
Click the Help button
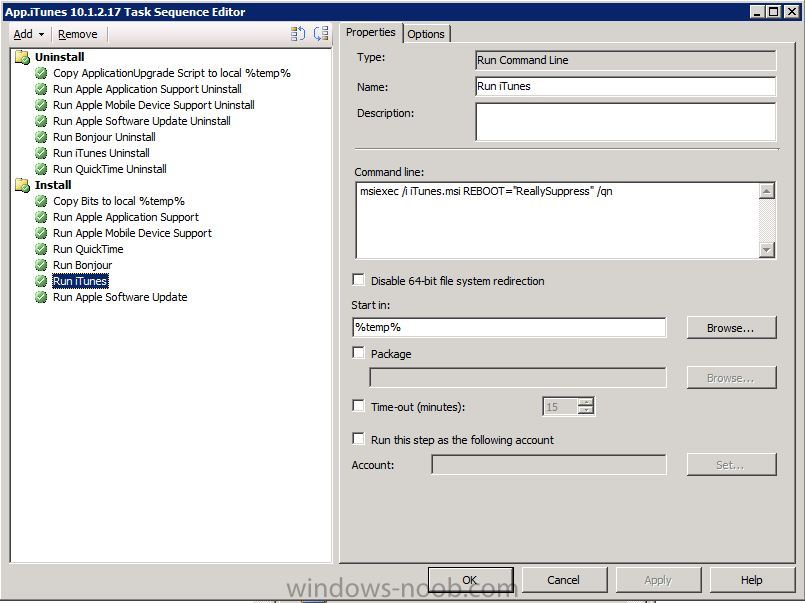tap(752, 580)
